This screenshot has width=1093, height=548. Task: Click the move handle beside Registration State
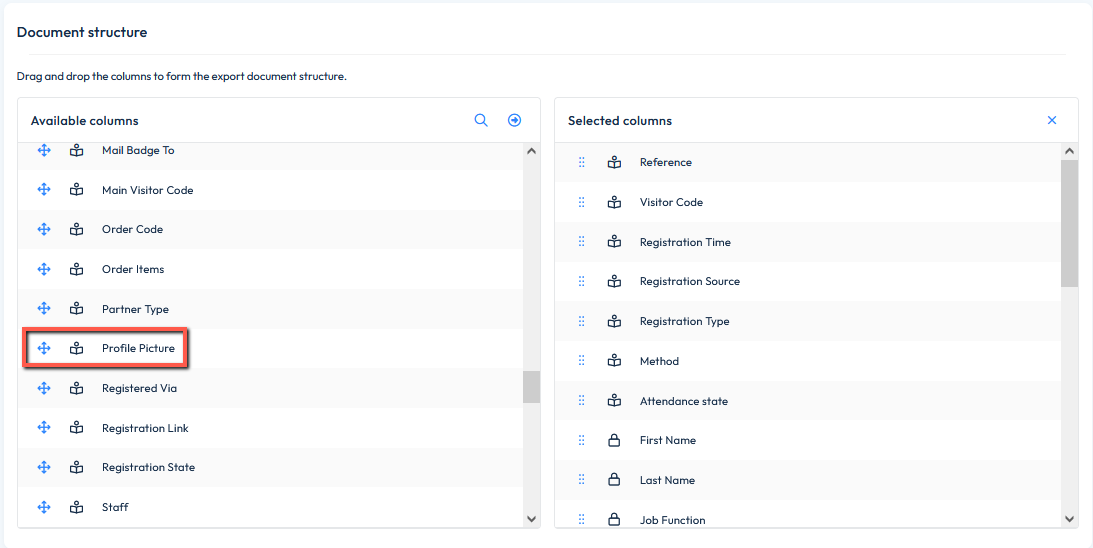click(x=44, y=467)
